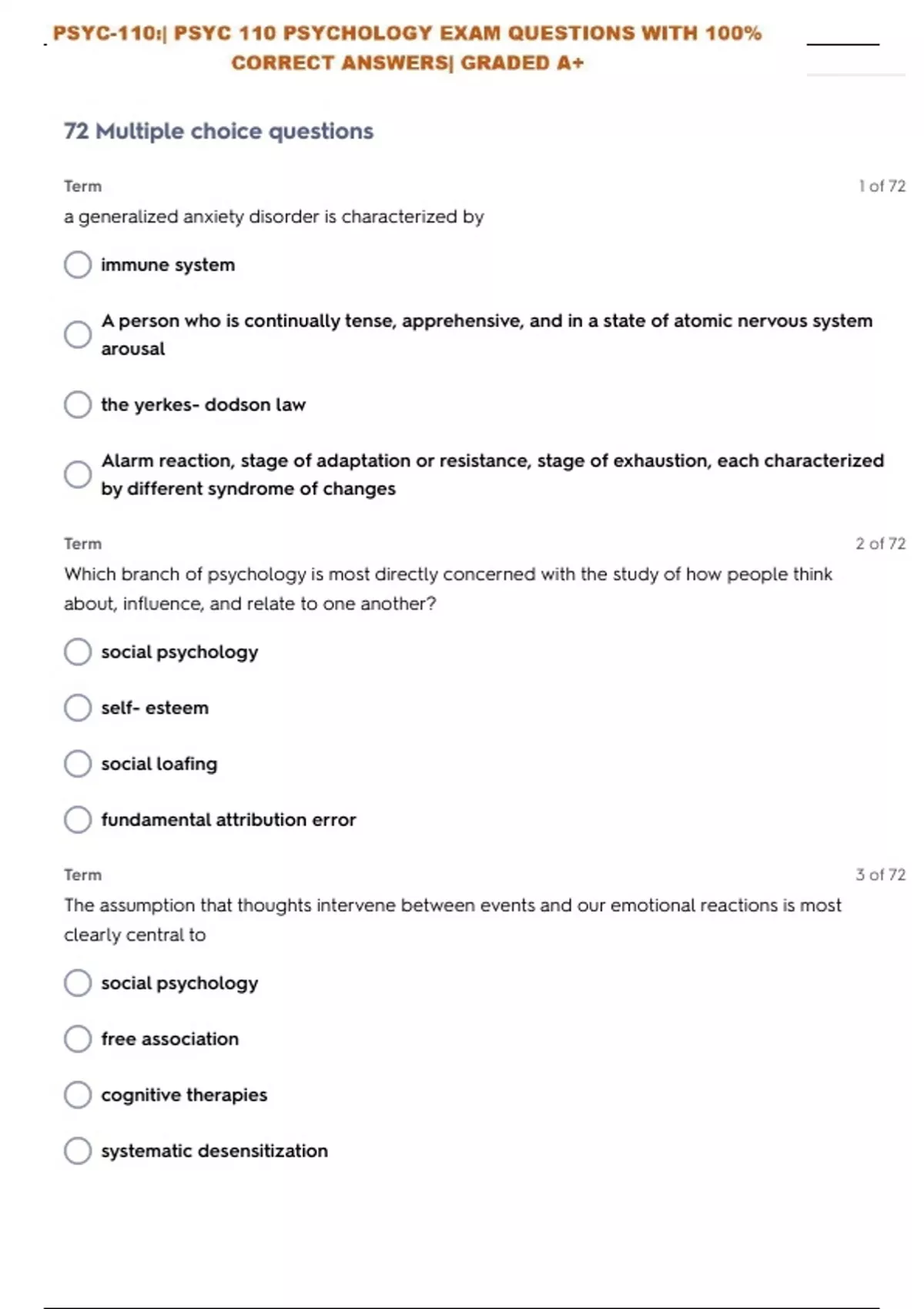Click the branch of psychology question text
924x1309 pixels.
447,588
